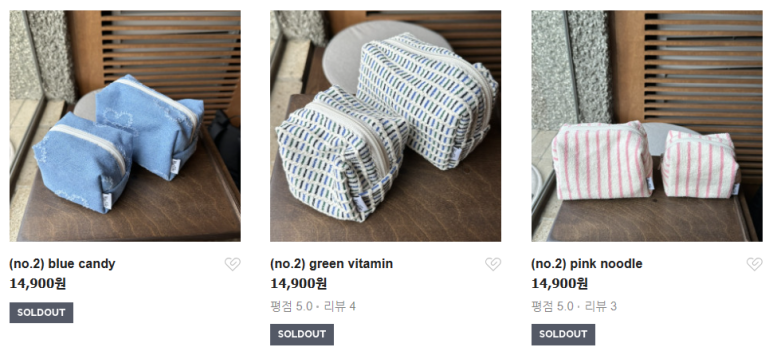Click the pink noodle 14,900원 price

(560, 284)
